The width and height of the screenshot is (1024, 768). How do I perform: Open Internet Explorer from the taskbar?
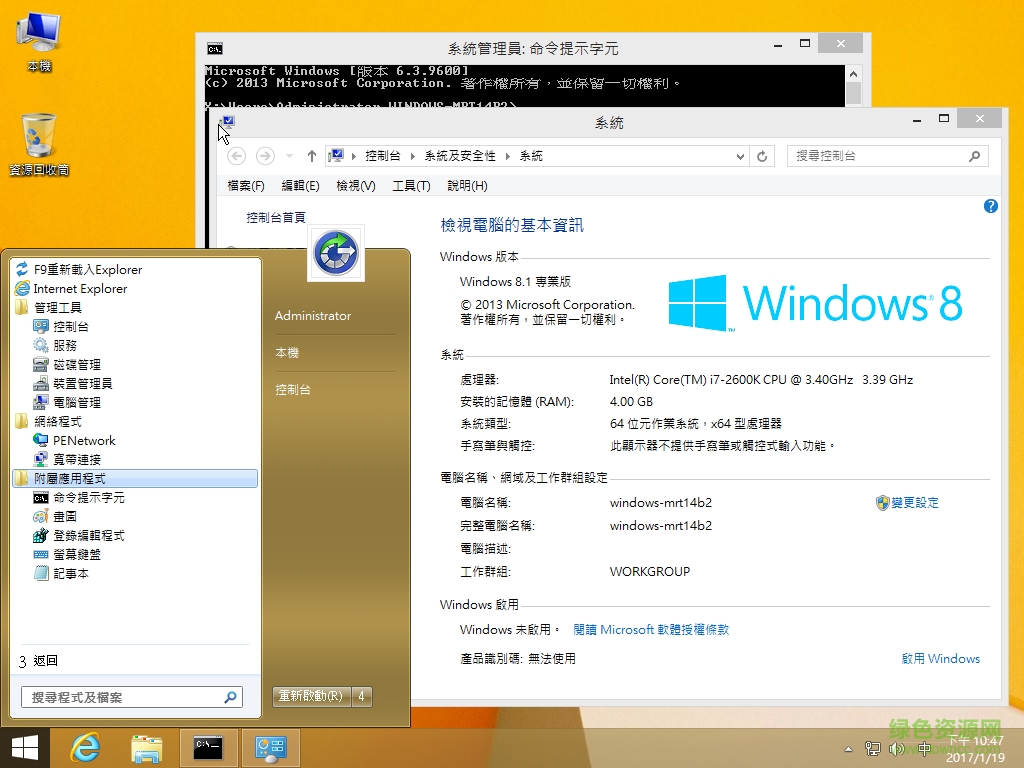(85, 747)
